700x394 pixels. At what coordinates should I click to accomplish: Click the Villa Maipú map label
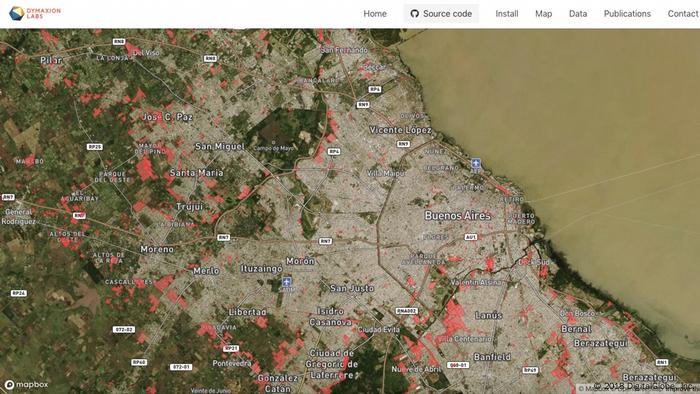point(387,173)
